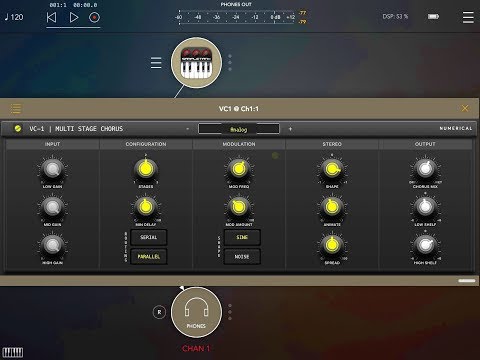Open the Phones output node
480x360 pixels.
coord(196,312)
